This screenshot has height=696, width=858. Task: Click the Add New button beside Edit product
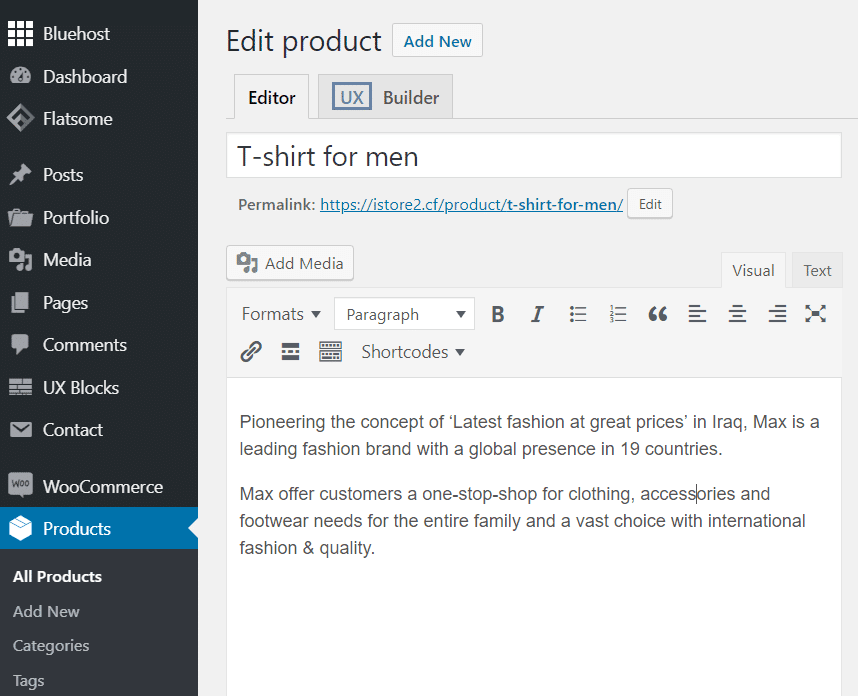(437, 40)
